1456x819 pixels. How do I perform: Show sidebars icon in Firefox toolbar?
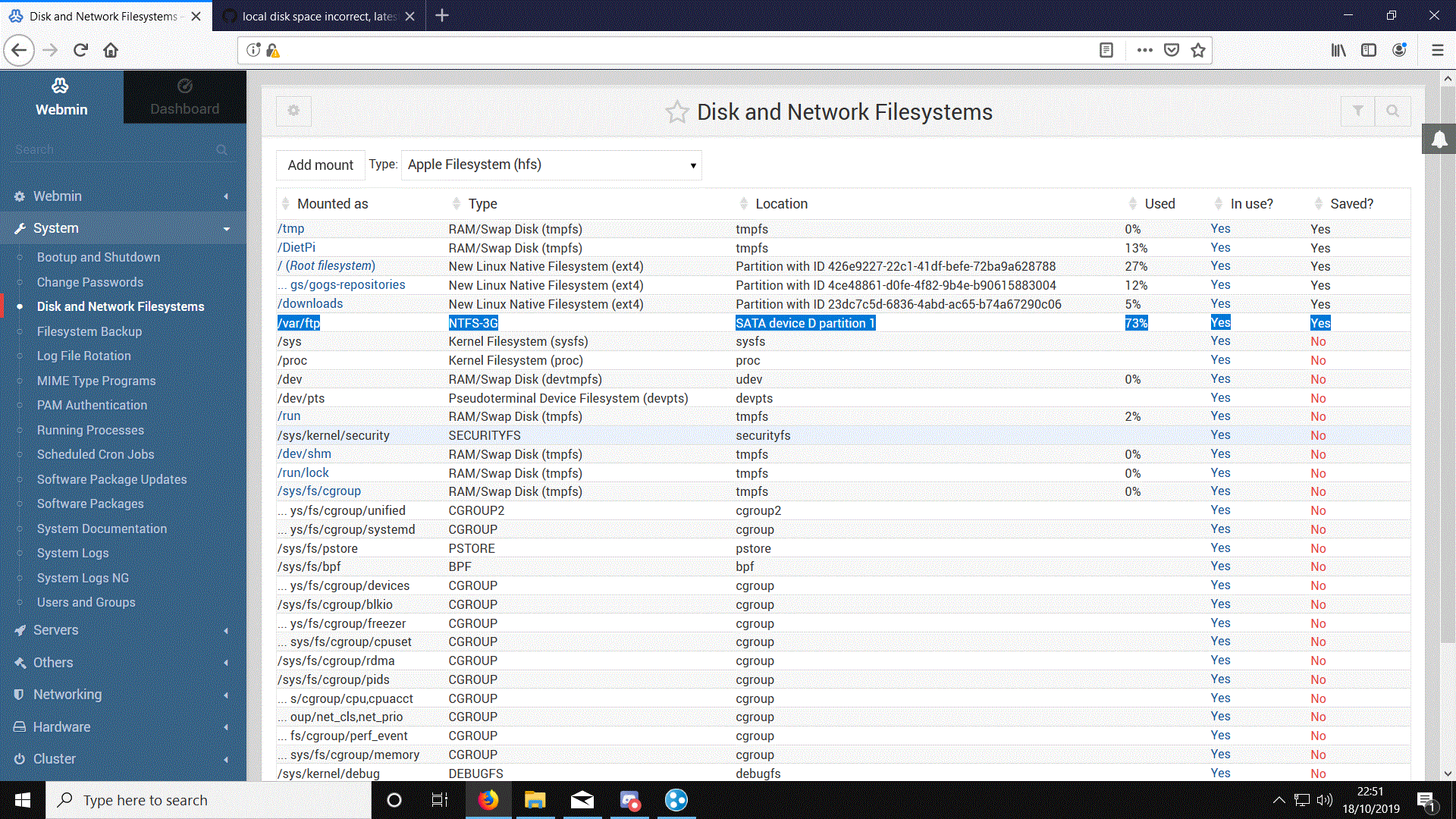tap(1369, 50)
